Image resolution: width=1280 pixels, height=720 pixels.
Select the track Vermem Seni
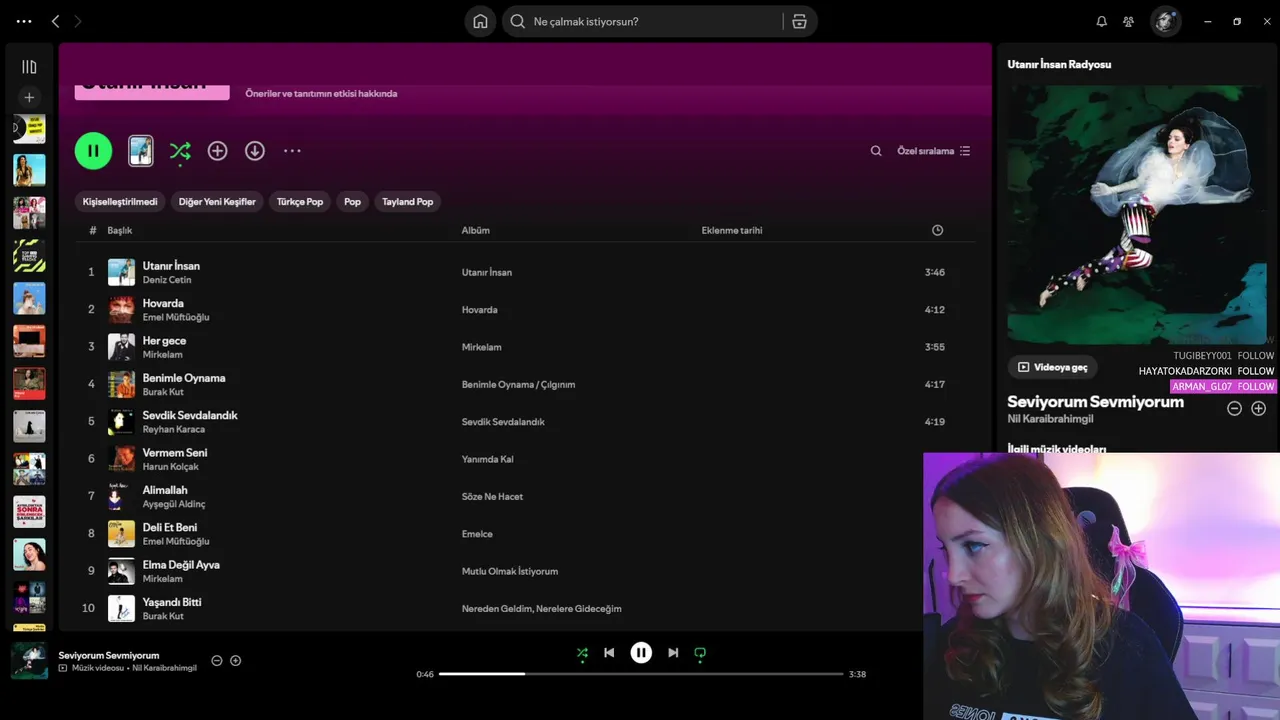click(175, 453)
